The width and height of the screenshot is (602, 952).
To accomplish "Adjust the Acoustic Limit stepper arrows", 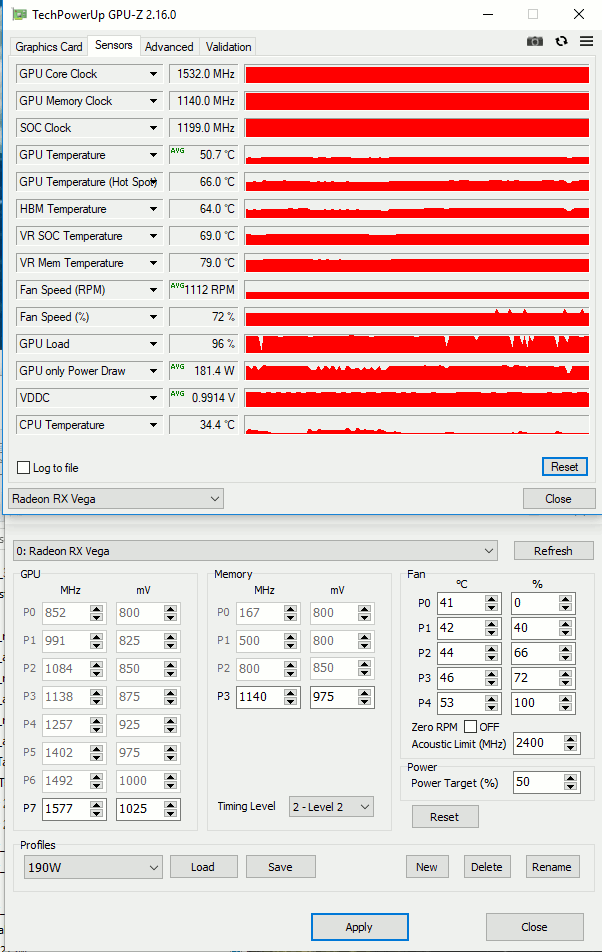I will tap(570, 743).
